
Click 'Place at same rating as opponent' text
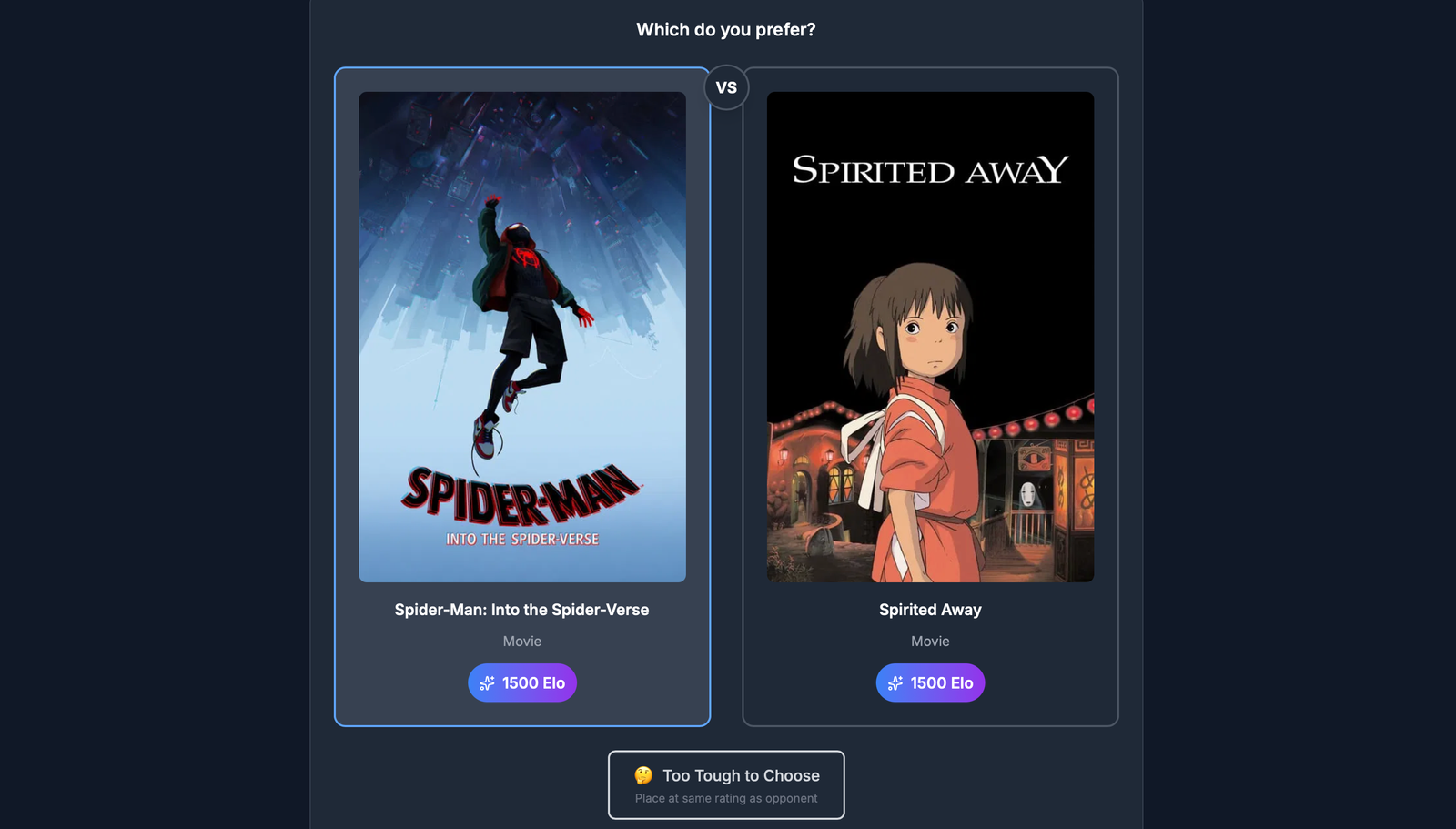pyautogui.click(x=726, y=798)
